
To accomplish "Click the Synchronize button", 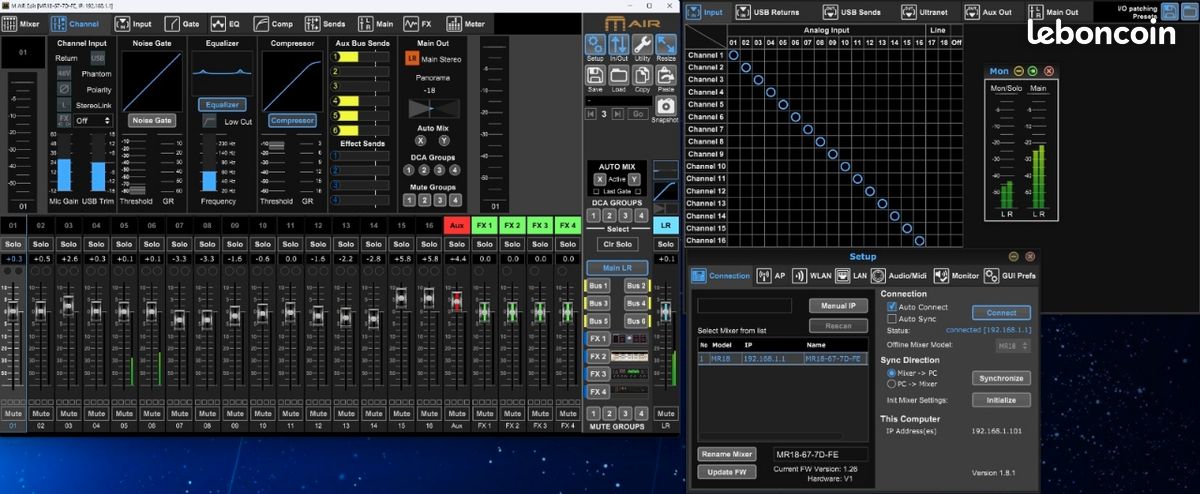I will (1001, 378).
